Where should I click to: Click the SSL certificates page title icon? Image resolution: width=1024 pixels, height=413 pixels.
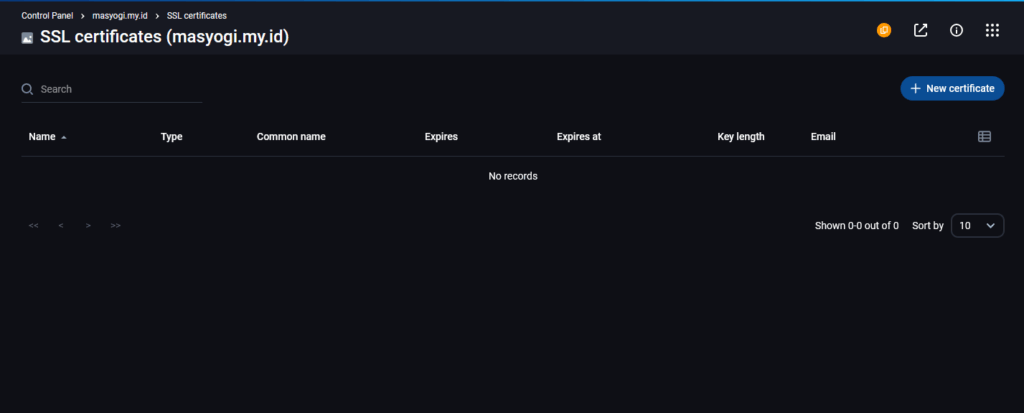pyautogui.click(x=27, y=37)
